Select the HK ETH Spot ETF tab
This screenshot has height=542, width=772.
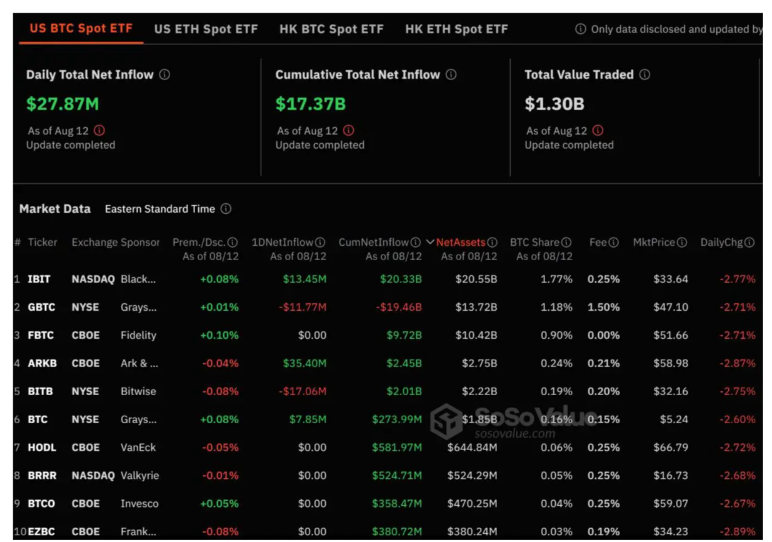(456, 29)
